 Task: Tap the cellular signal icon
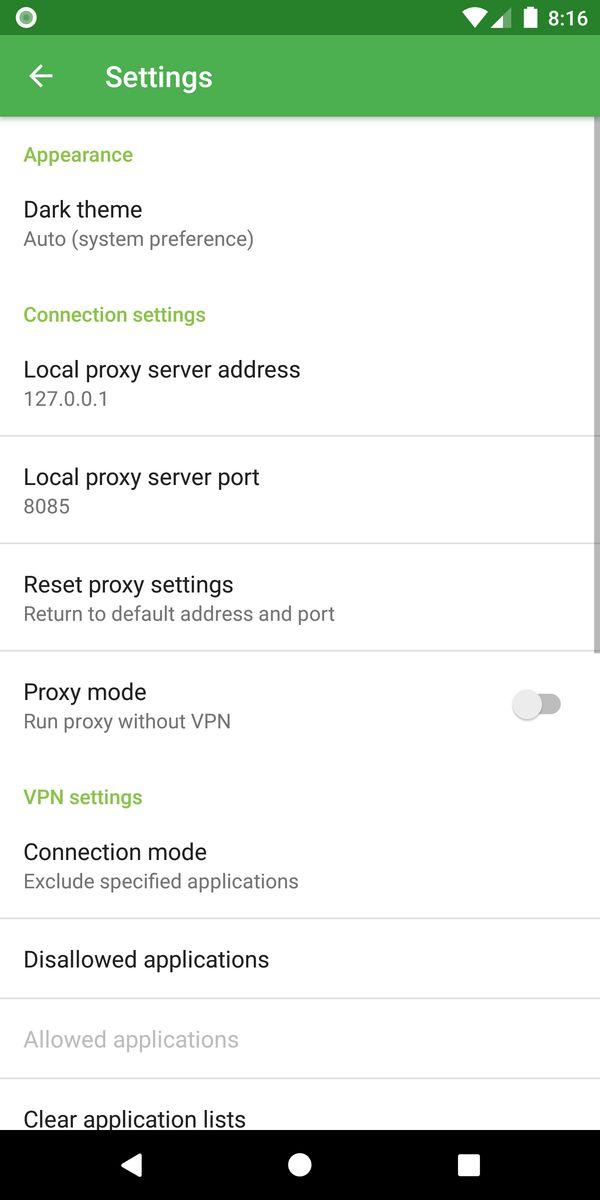click(501, 18)
